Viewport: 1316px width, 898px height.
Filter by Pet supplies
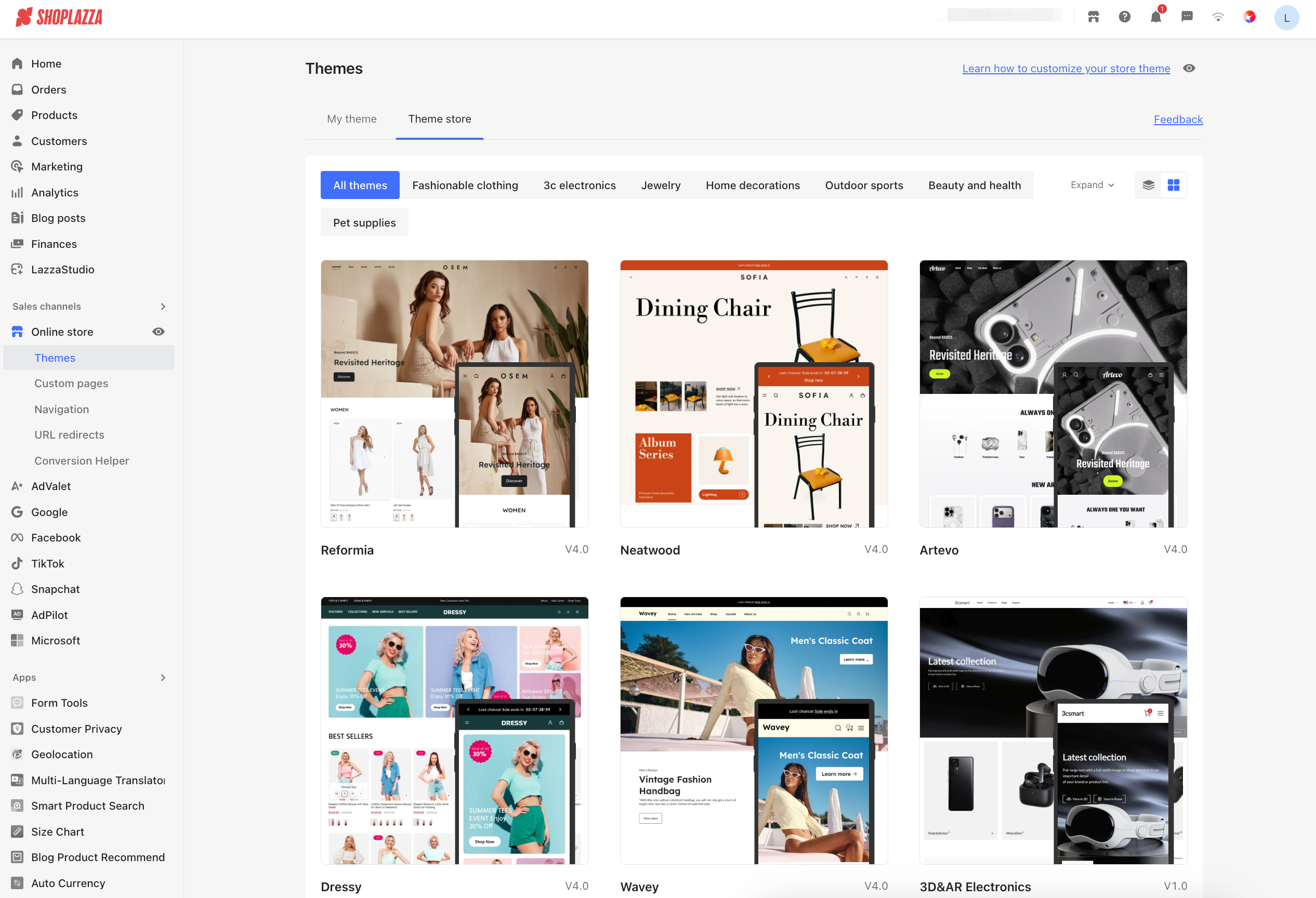[x=365, y=222]
